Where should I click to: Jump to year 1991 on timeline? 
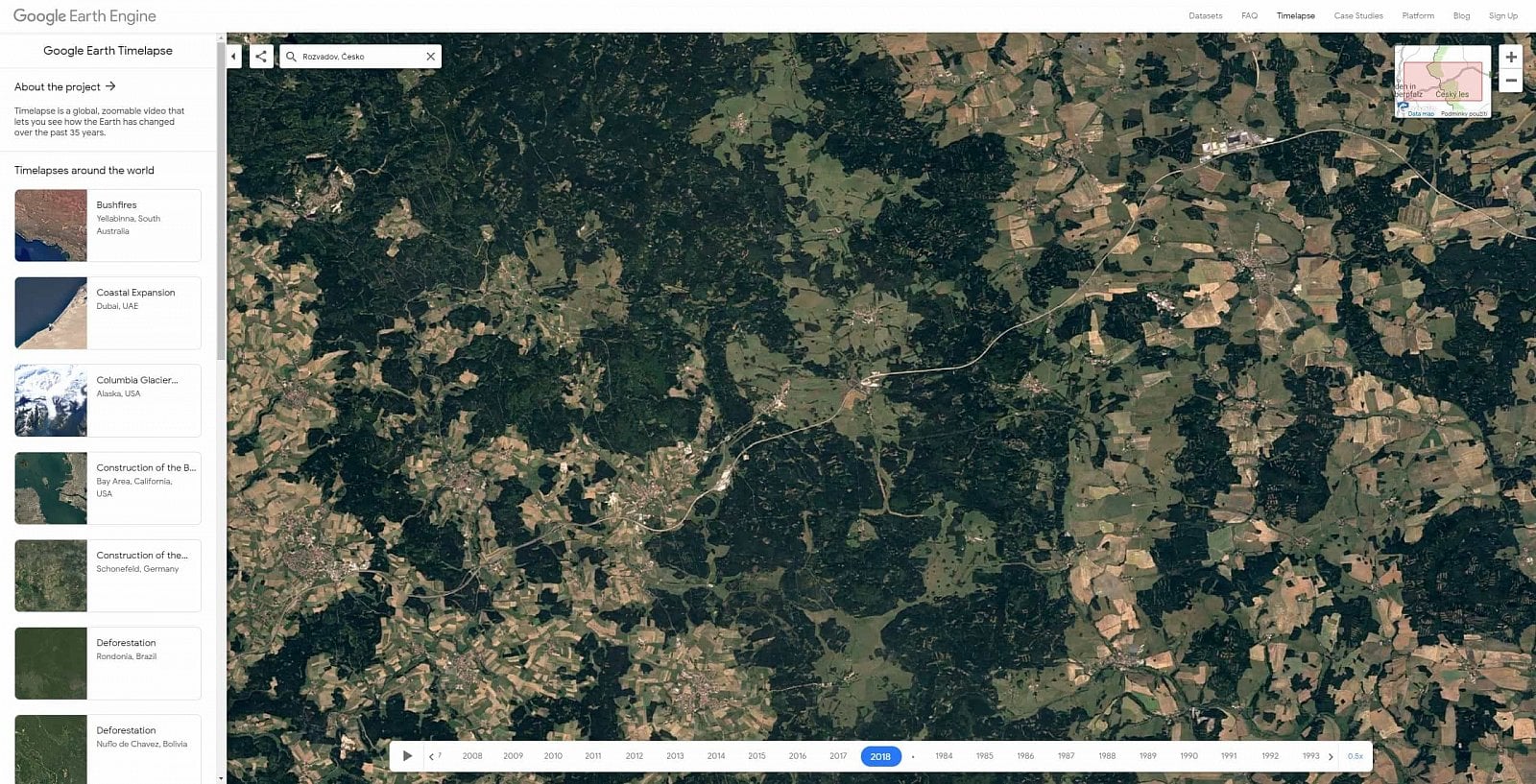1229,756
